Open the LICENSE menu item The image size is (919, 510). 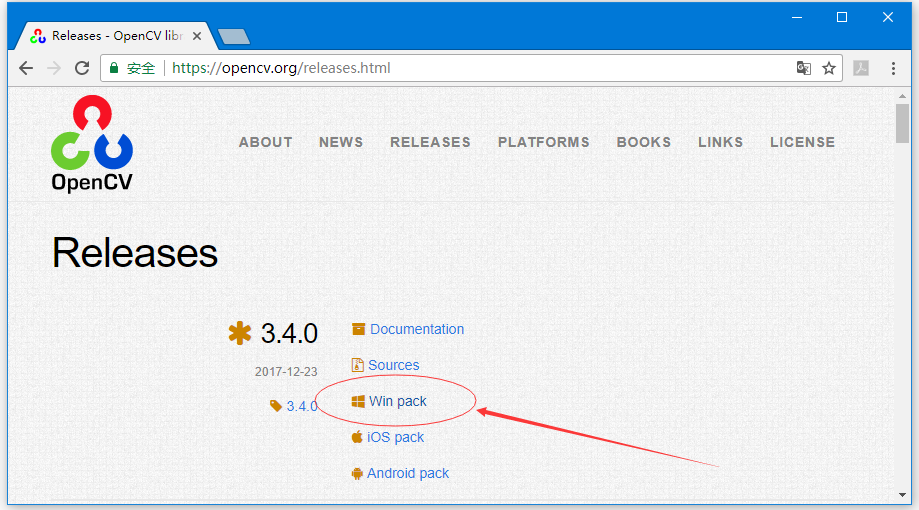click(x=802, y=142)
